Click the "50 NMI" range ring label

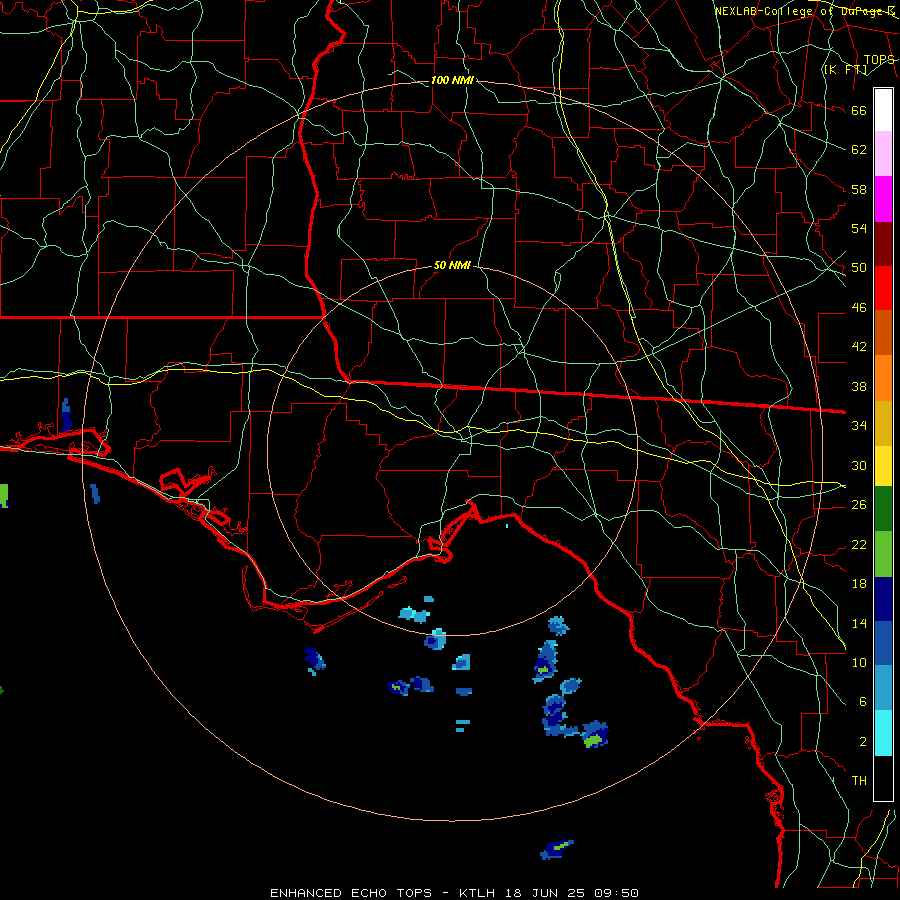pos(452,265)
